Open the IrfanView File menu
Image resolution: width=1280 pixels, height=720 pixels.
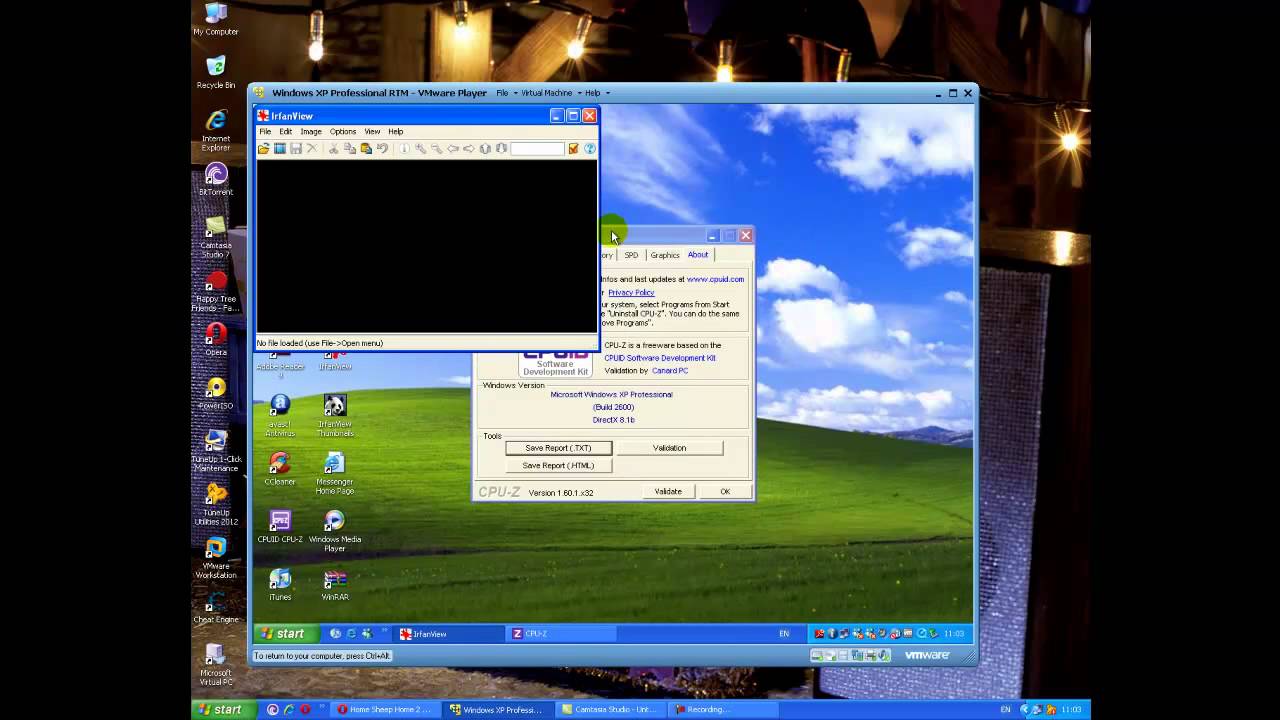[x=265, y=131]
